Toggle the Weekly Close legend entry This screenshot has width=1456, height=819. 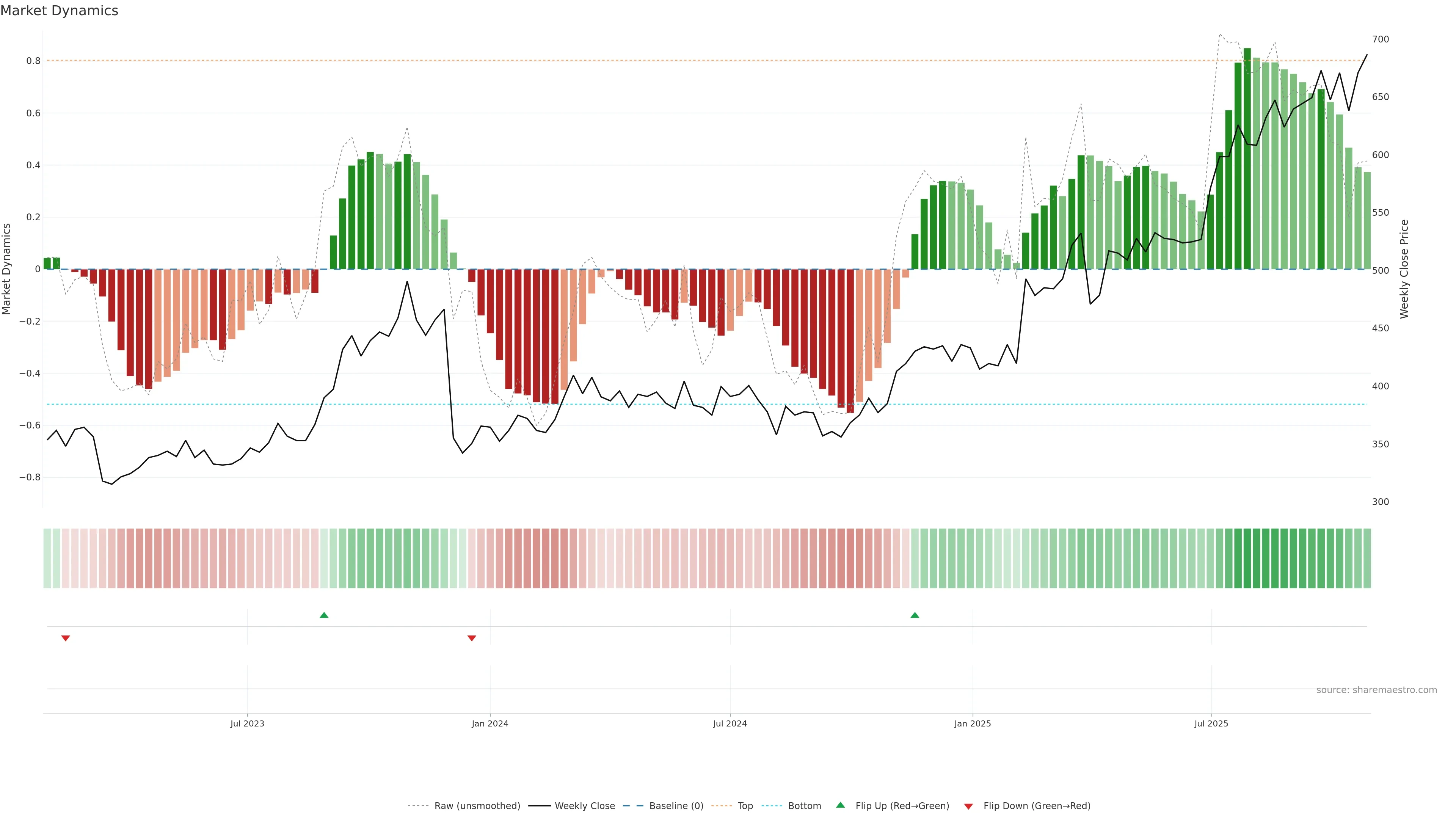pos(584,805)
